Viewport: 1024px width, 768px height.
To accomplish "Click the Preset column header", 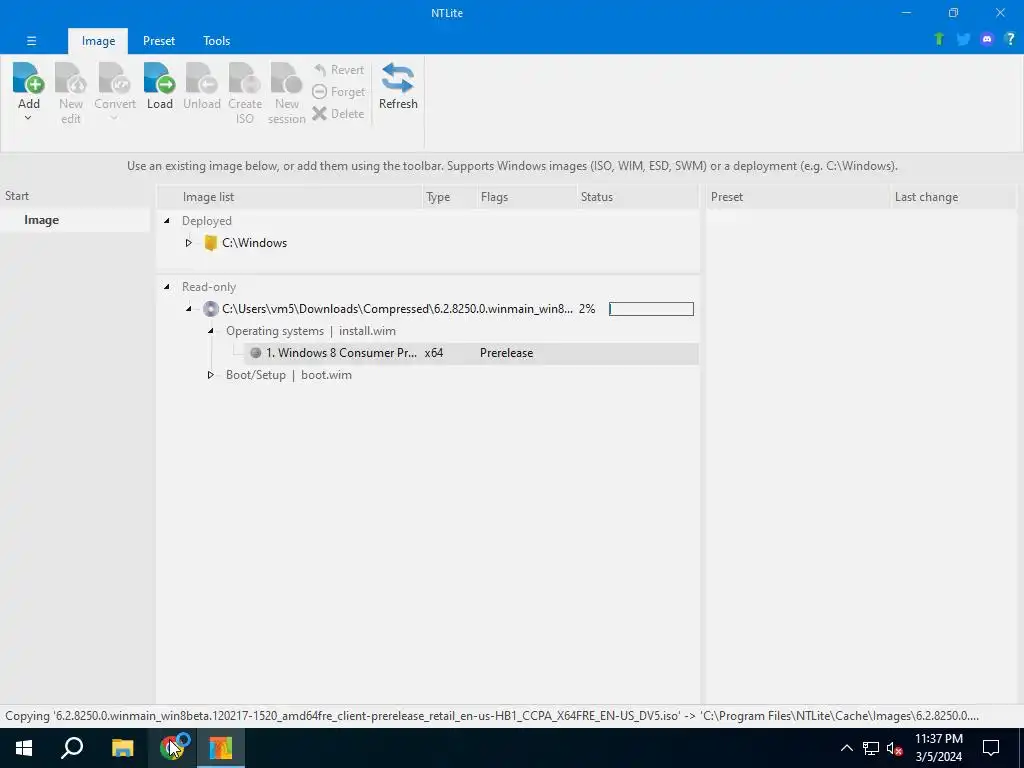I will pyautogui.click(x=798, y=197).
